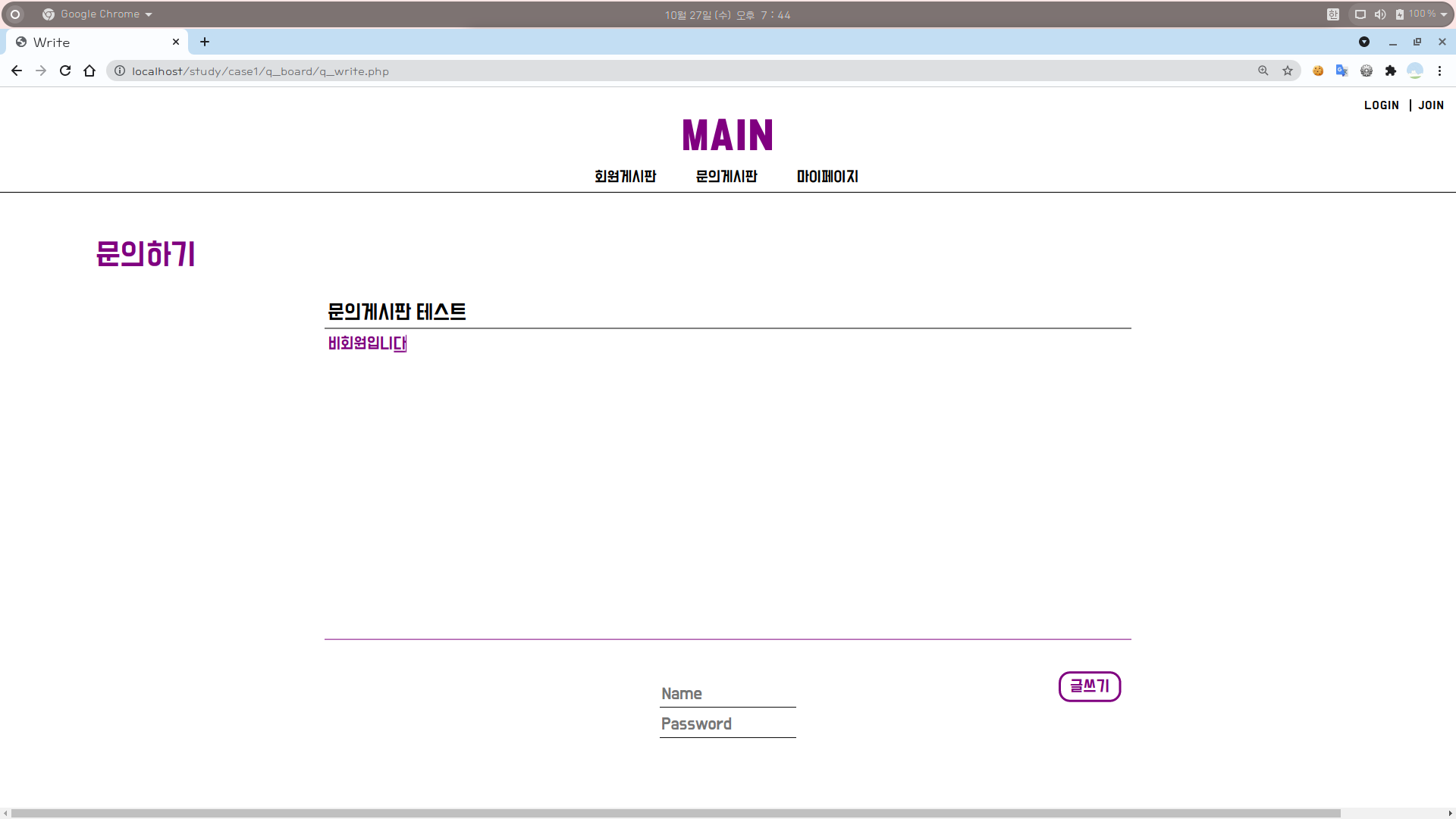Open the Google Translate extension
1456x819 pixels.
pyautogui.click(x=1341, y=71)
